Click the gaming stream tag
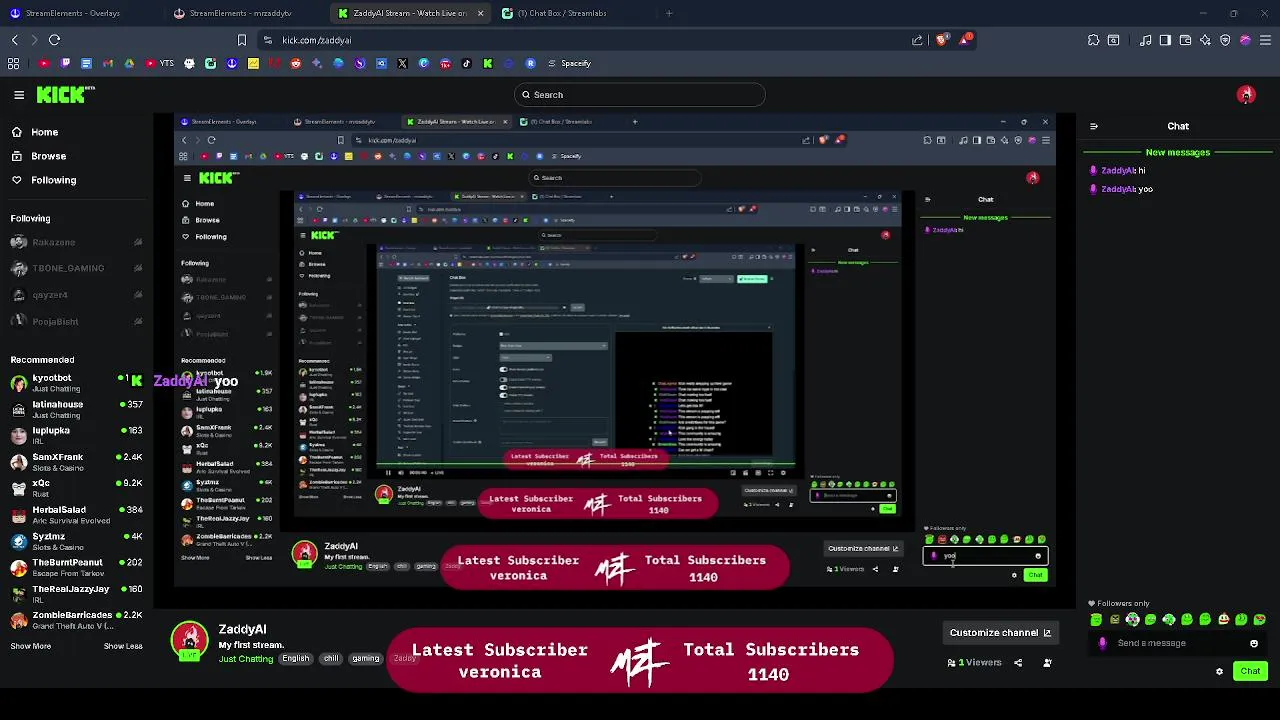The height and width of the screenshot is (720, 1280). coord(365,659)
